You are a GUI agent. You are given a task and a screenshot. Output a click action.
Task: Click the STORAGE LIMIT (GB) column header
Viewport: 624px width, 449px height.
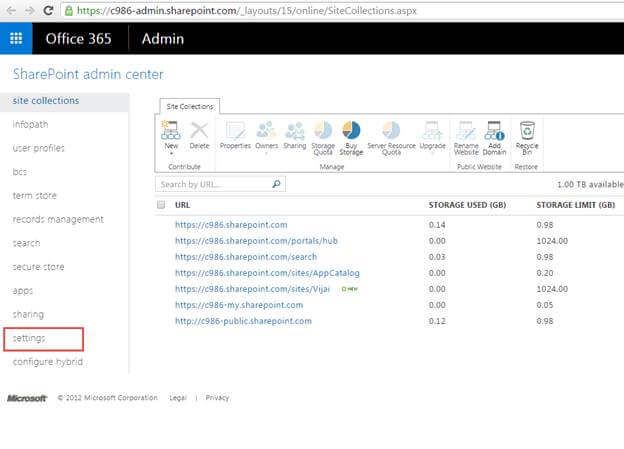575,205
